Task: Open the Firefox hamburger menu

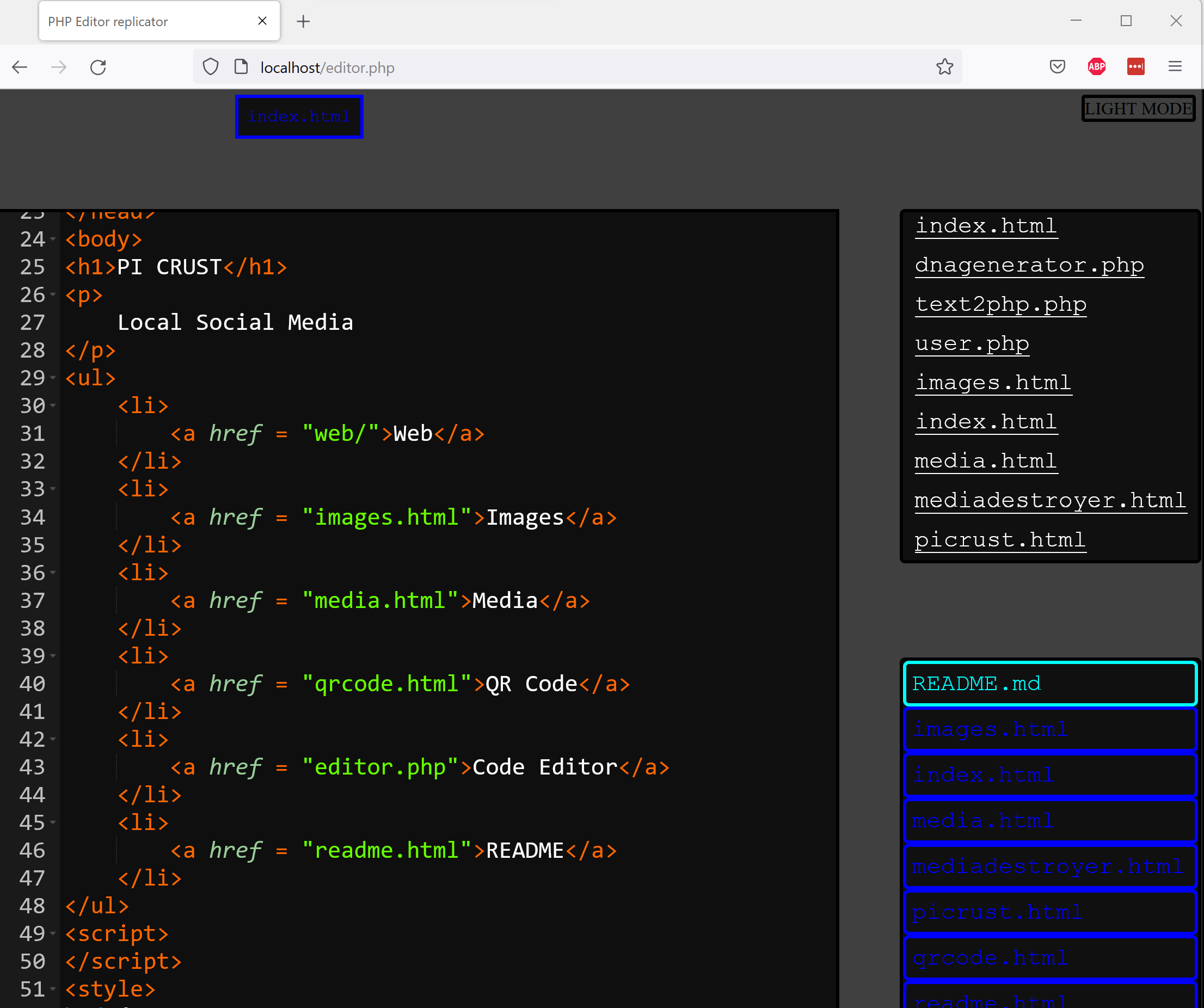Action: point(1175,67)
